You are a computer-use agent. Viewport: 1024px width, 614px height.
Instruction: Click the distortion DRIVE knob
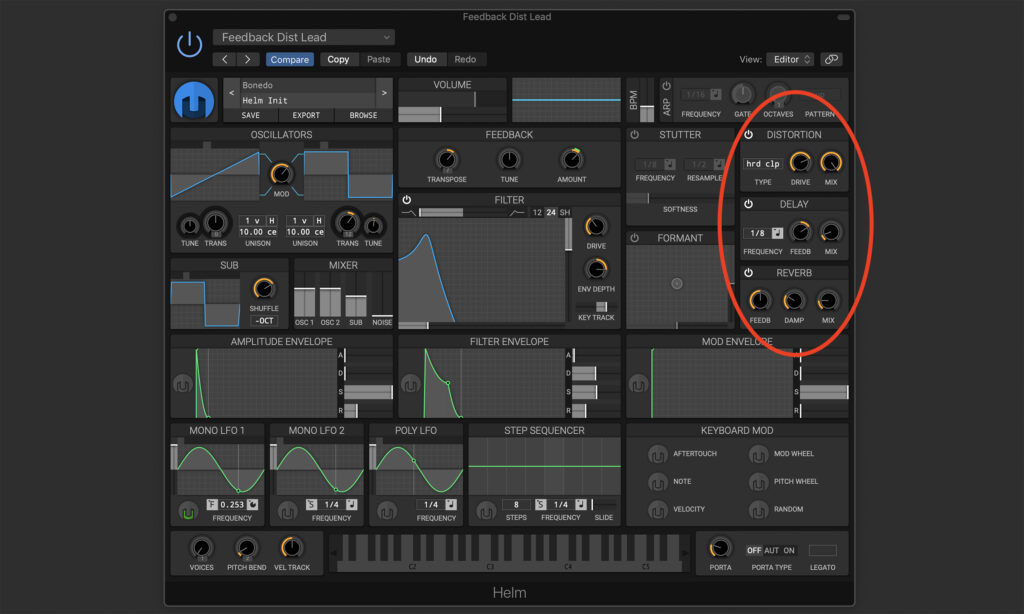(x=800, y=163)
